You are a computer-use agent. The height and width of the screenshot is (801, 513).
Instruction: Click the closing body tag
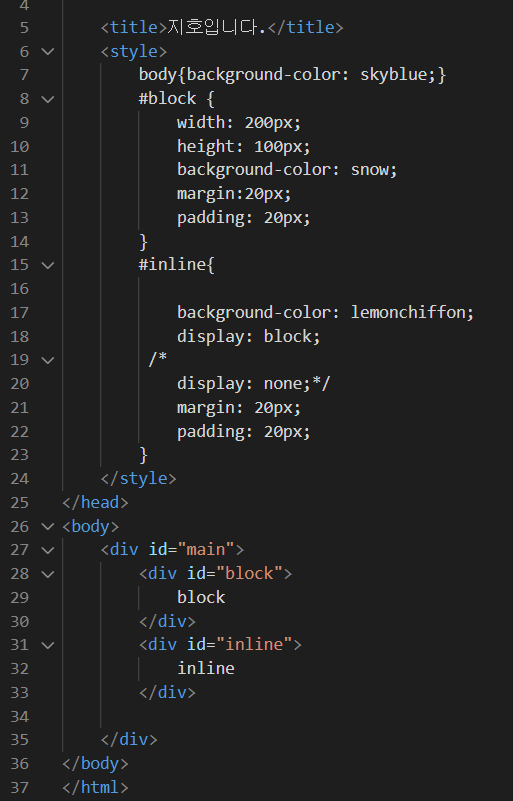click(95, 764)
